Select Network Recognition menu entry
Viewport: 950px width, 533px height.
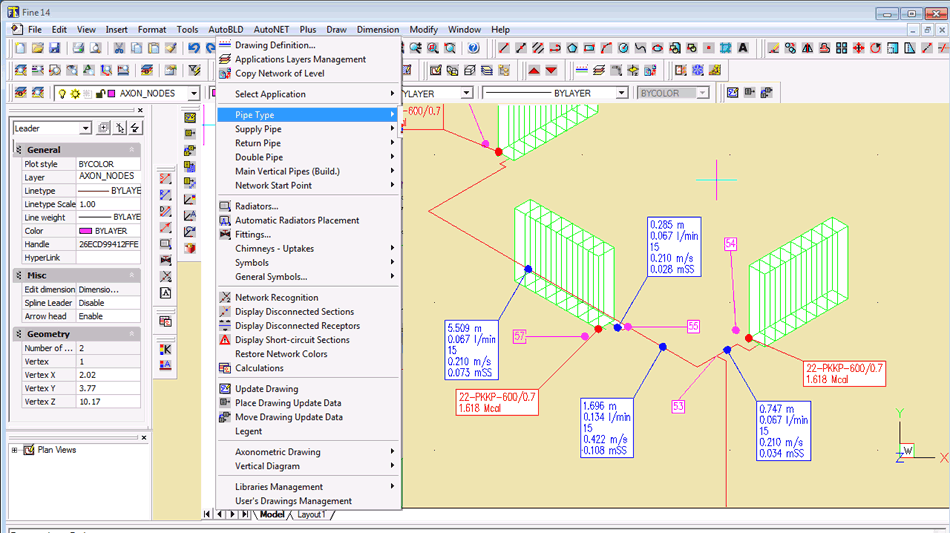[x=309, y=297]
